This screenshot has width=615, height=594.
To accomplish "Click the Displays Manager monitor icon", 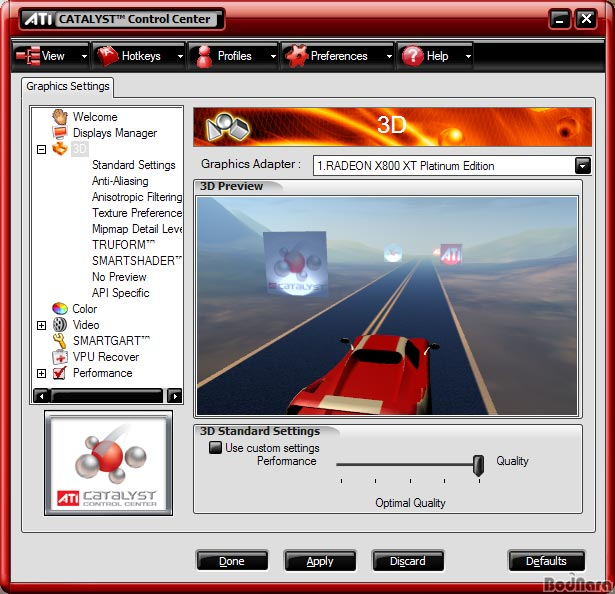I will click(60, 133).
